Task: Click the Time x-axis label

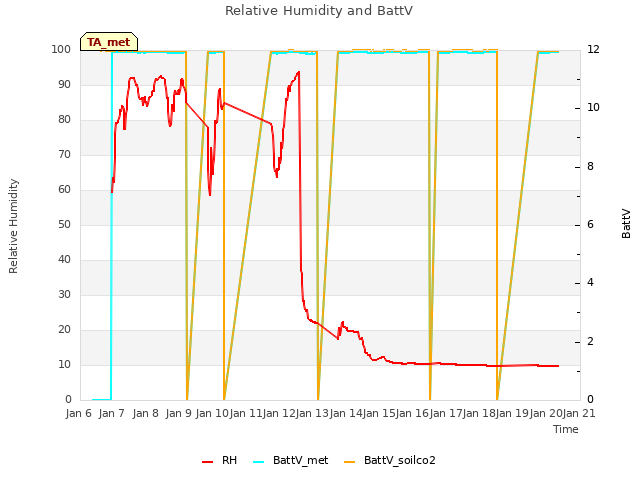Action: (566, 429)
